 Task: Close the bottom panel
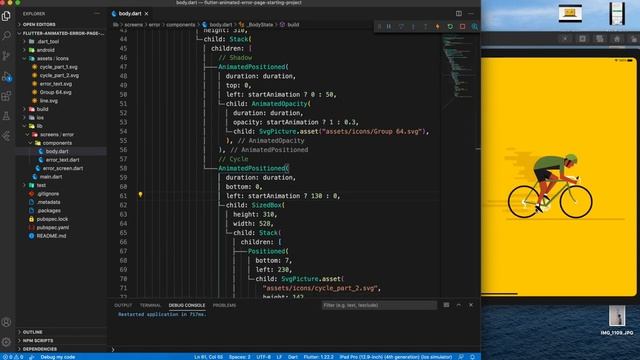click(x=471, y=305)
